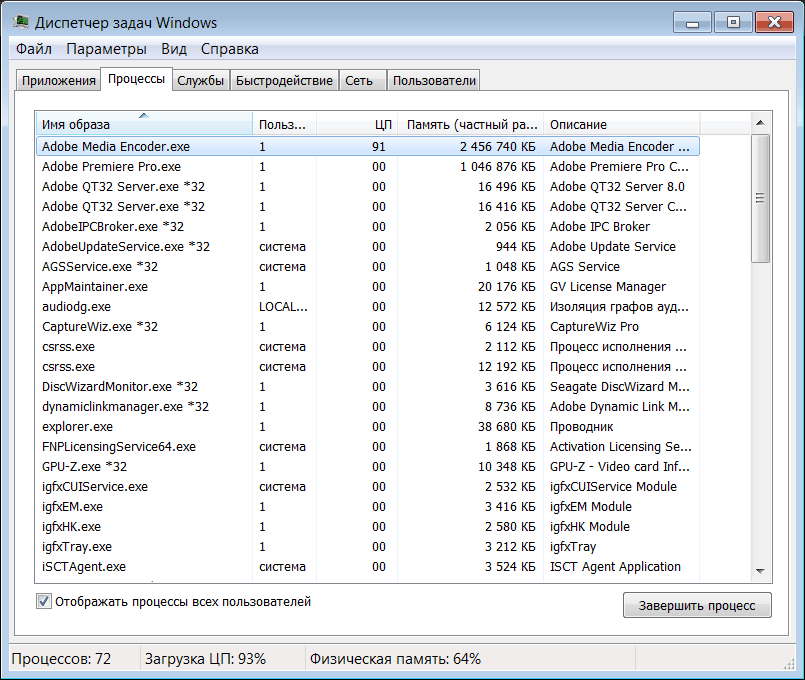This screenshot has height=680, width=805.
Task: Select the Adobe Premiere Pro.exe process
Action: click(368, 166)
